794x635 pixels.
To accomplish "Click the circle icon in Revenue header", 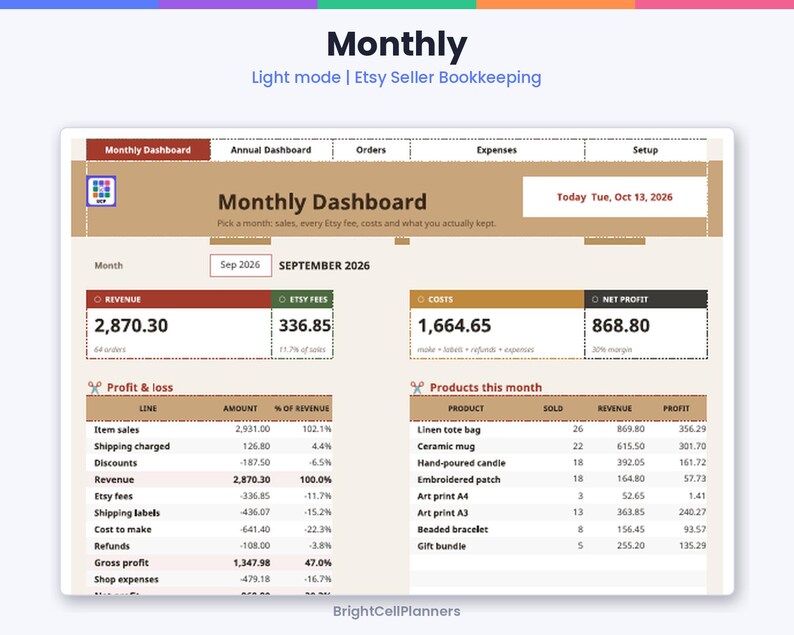I will tap(98, 299).
